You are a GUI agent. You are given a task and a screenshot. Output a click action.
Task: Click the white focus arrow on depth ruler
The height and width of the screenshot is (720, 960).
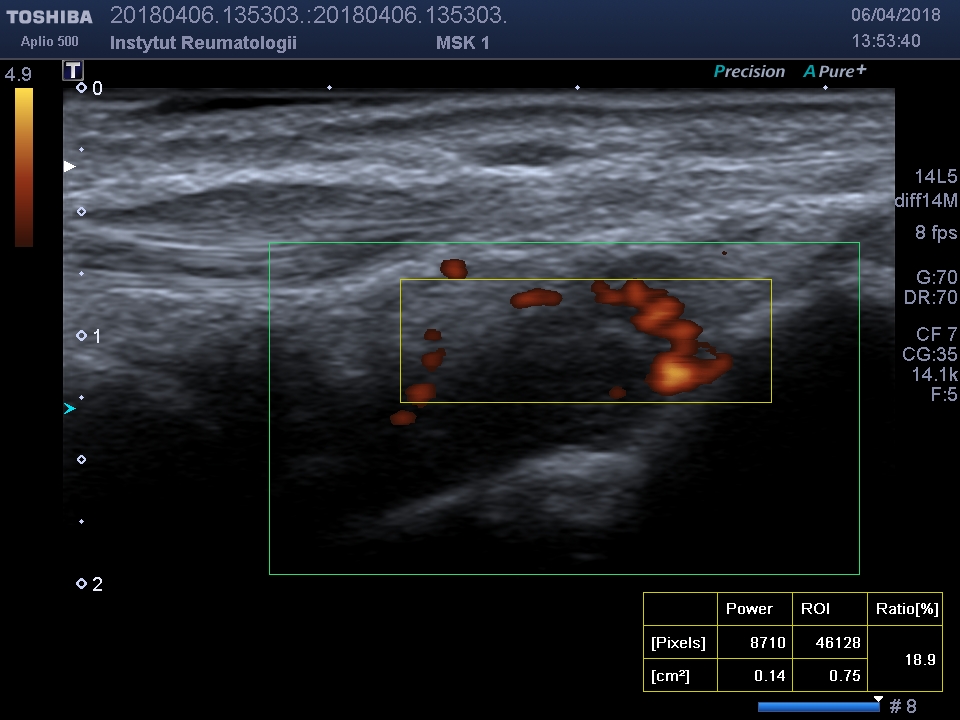[x=69, y=166]
